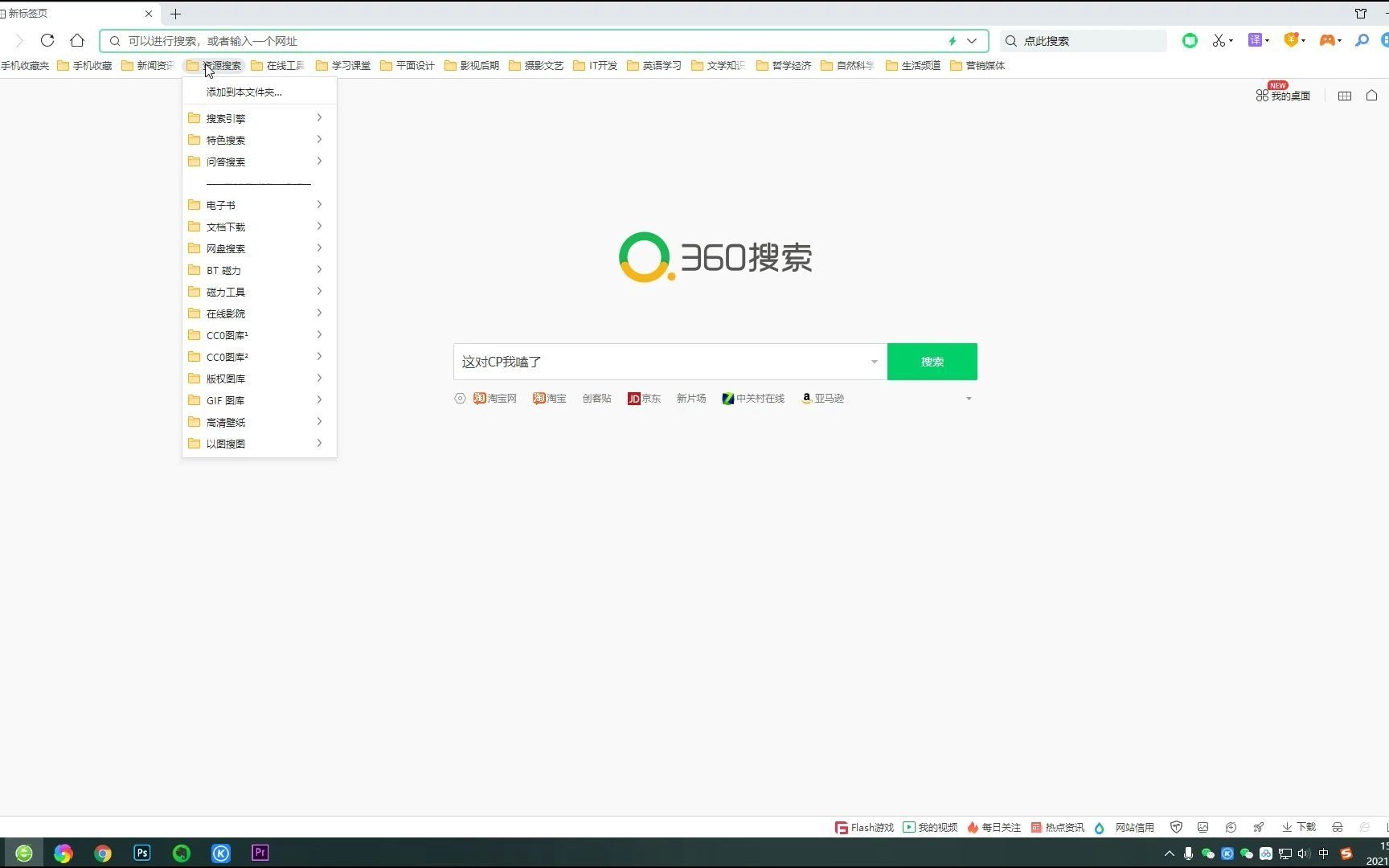The width and height of the screenshot is (1389, 868).
Task: Select 添加到本文件夹 menu entry
Action: [243, 92]
